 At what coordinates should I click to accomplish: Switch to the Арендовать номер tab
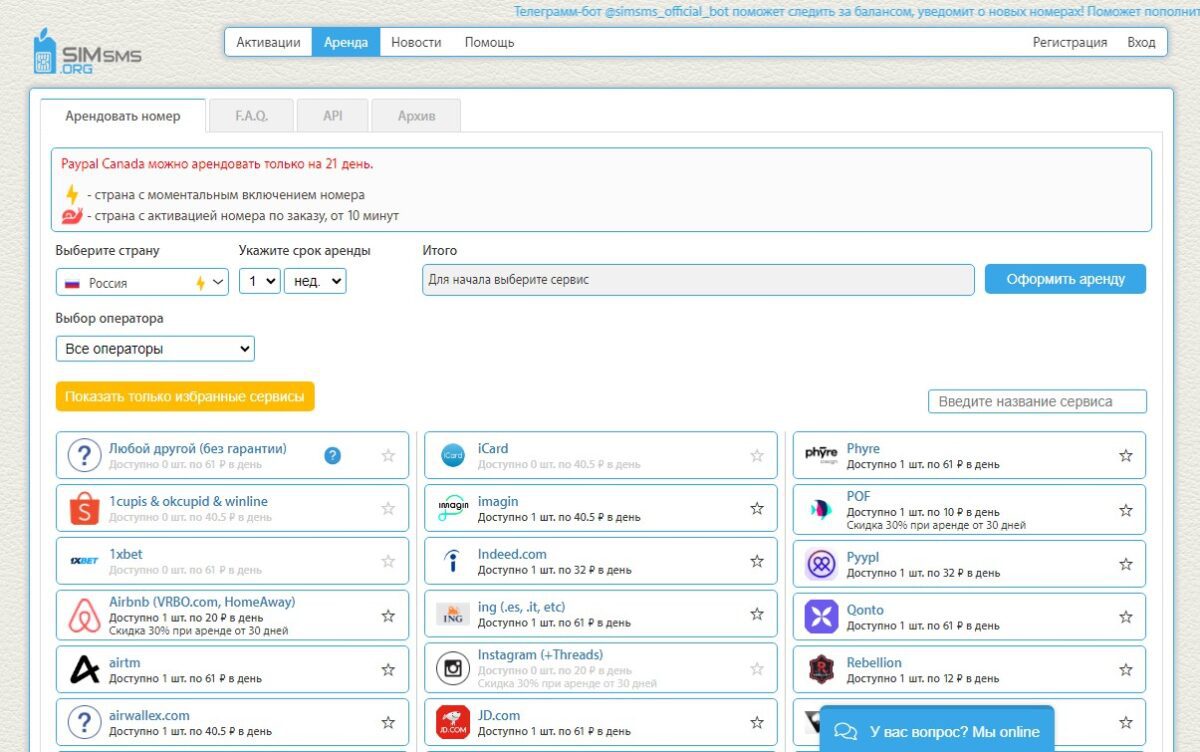(x=123, y=116)
